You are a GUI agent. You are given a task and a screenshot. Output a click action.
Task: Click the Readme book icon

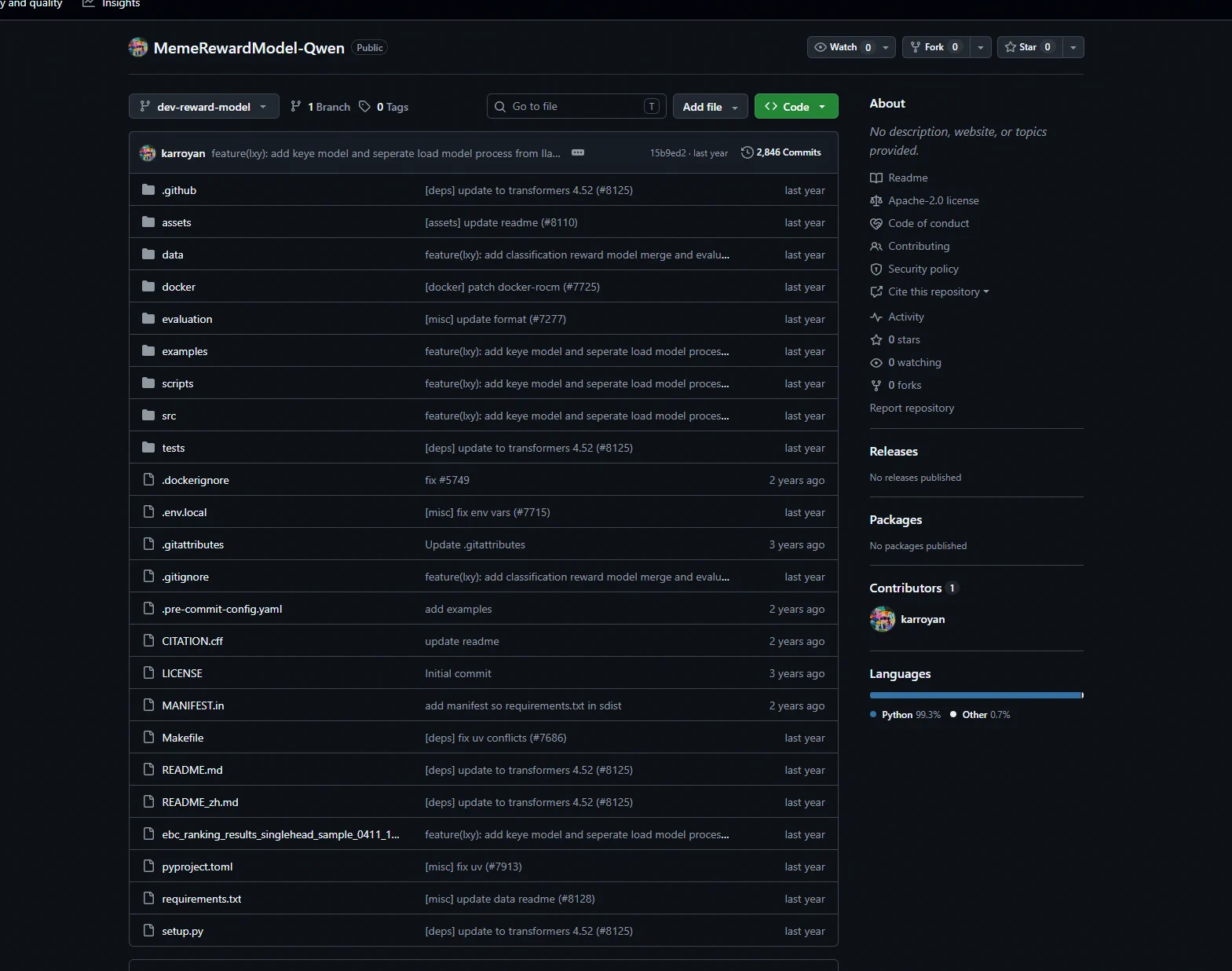tap(876, 178)
